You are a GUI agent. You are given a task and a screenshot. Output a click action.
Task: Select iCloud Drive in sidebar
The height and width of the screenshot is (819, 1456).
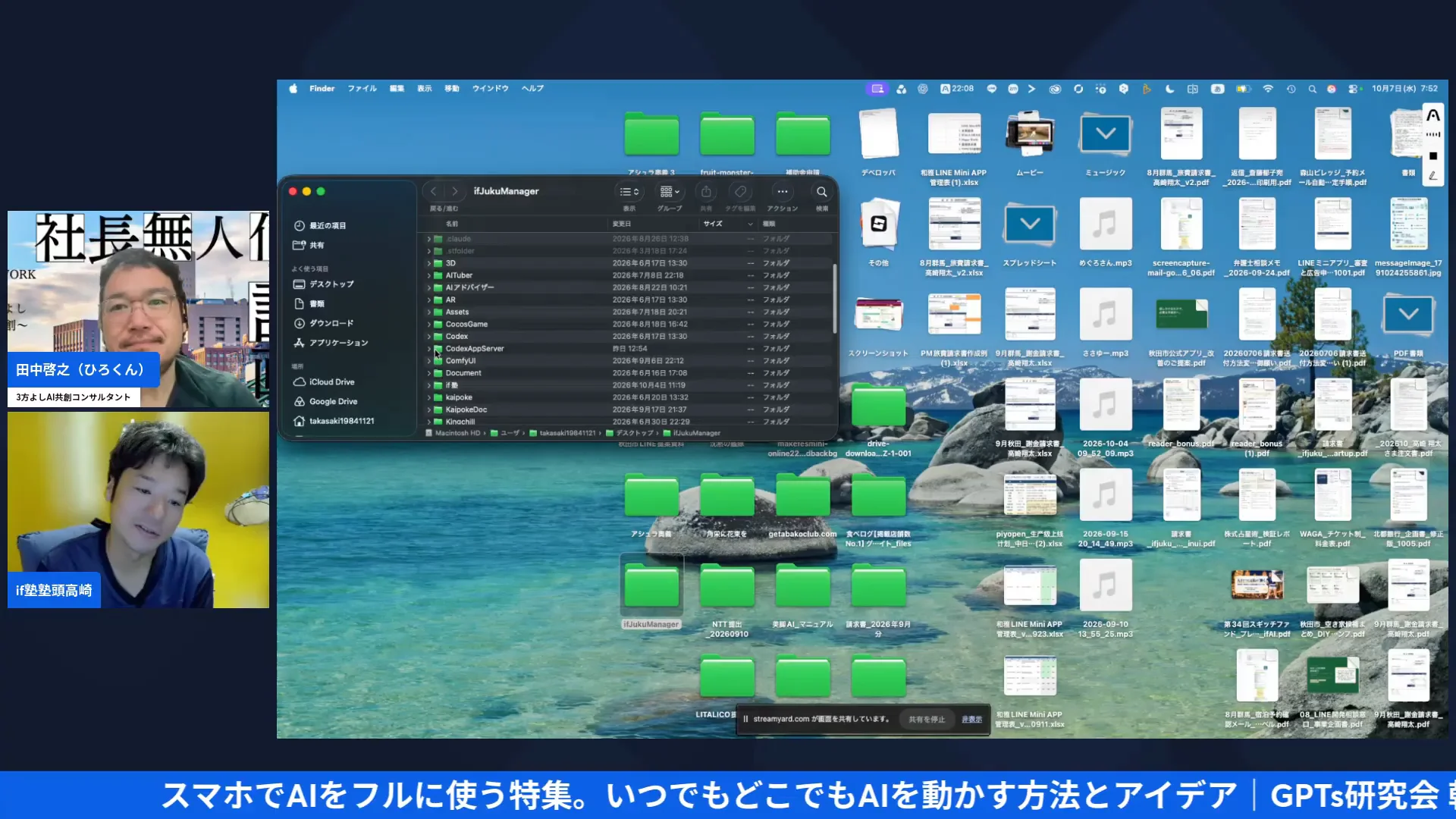coord(324,381)
